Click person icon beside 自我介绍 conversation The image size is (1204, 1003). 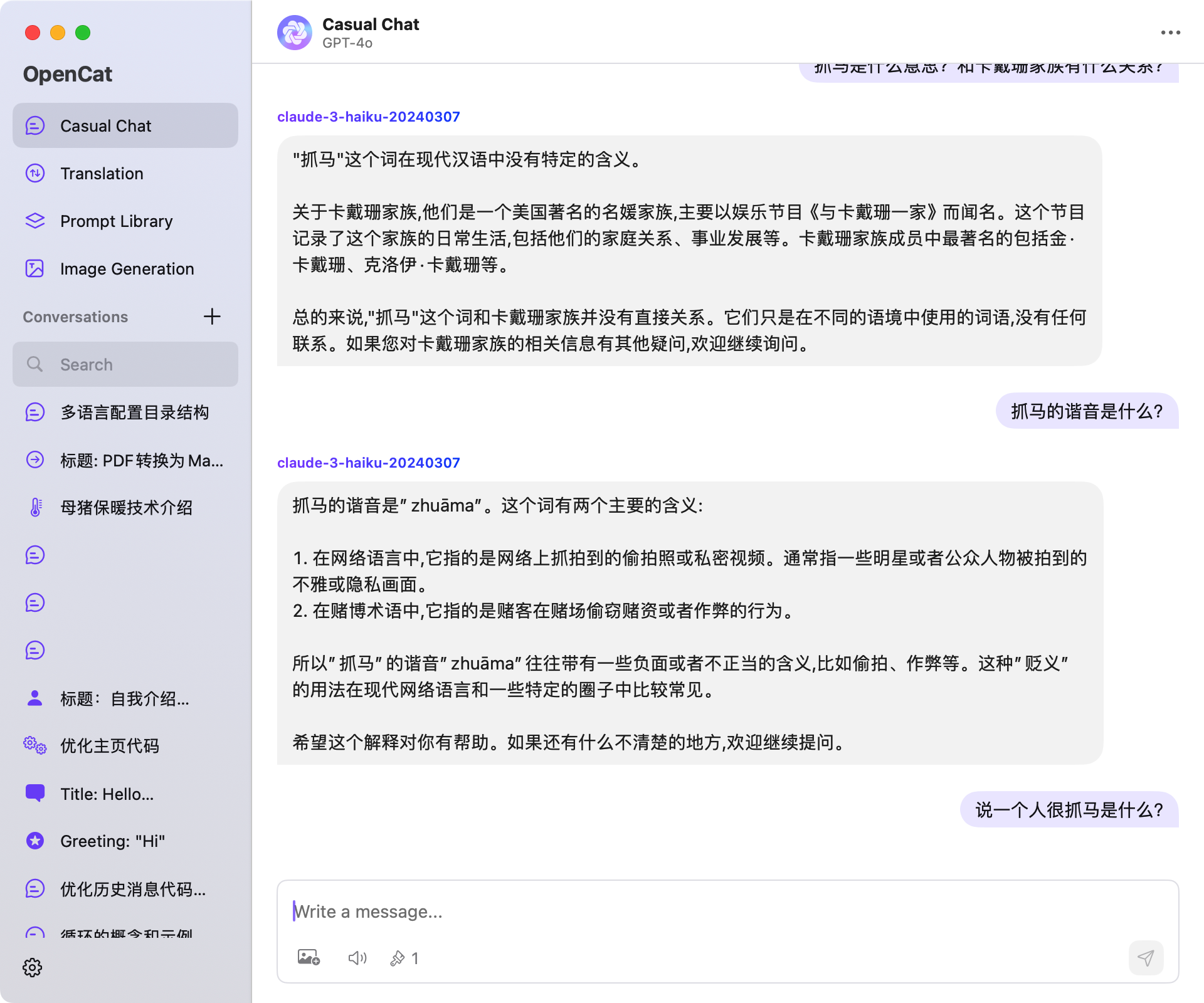point(35,698)
